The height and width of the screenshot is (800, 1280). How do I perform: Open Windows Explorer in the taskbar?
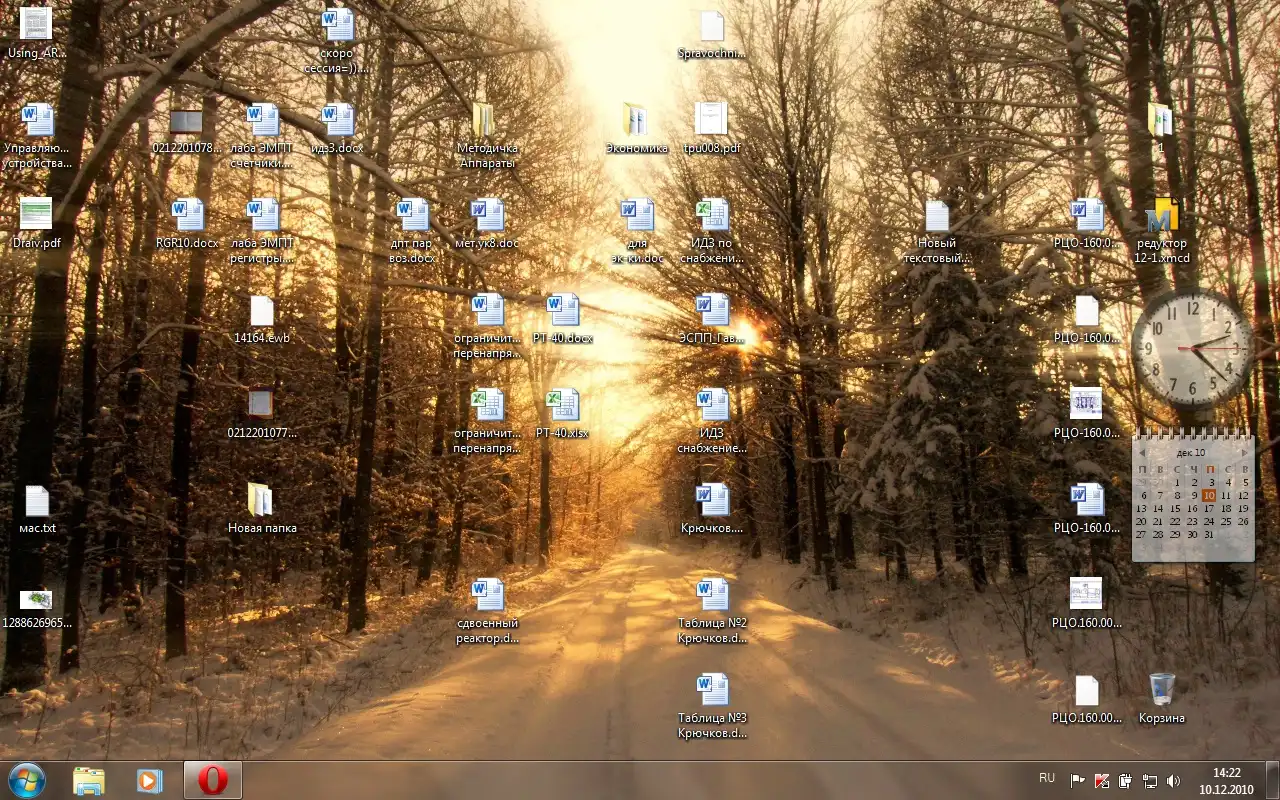(89, 780)
